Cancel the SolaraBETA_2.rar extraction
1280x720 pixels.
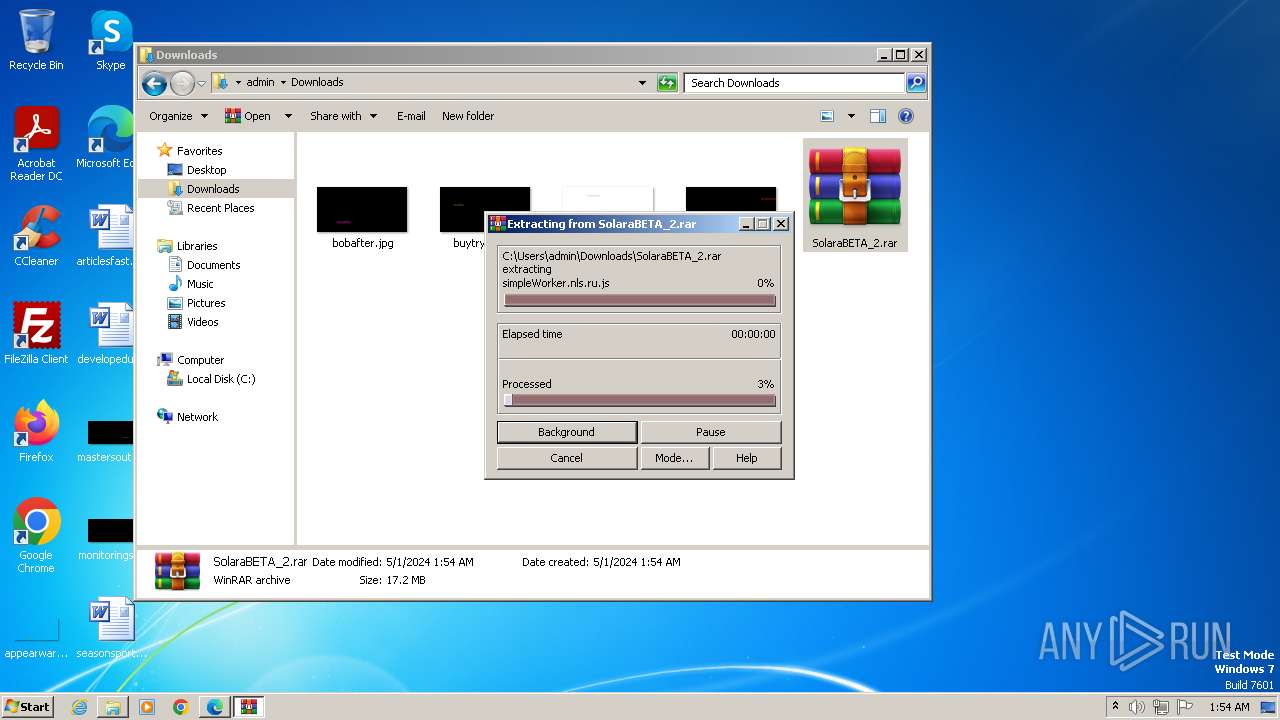tap(566, 458)
